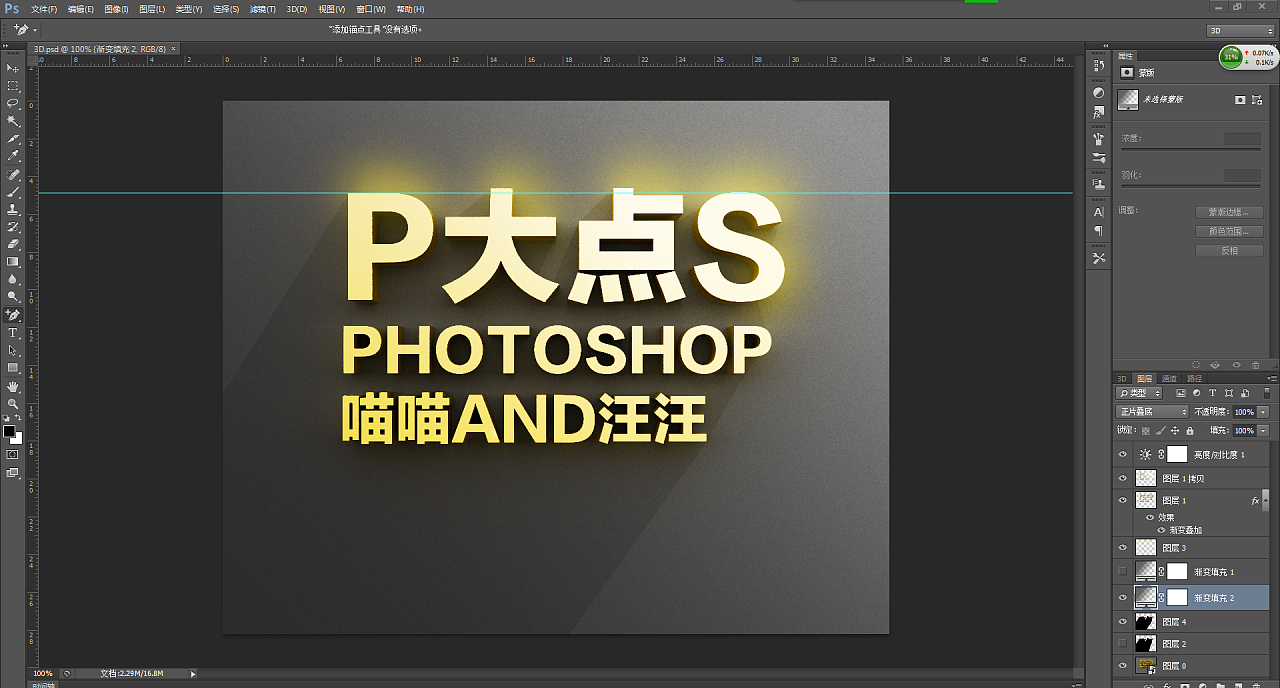
Task: Open the Character panel icon
Action: point(1098,212)
